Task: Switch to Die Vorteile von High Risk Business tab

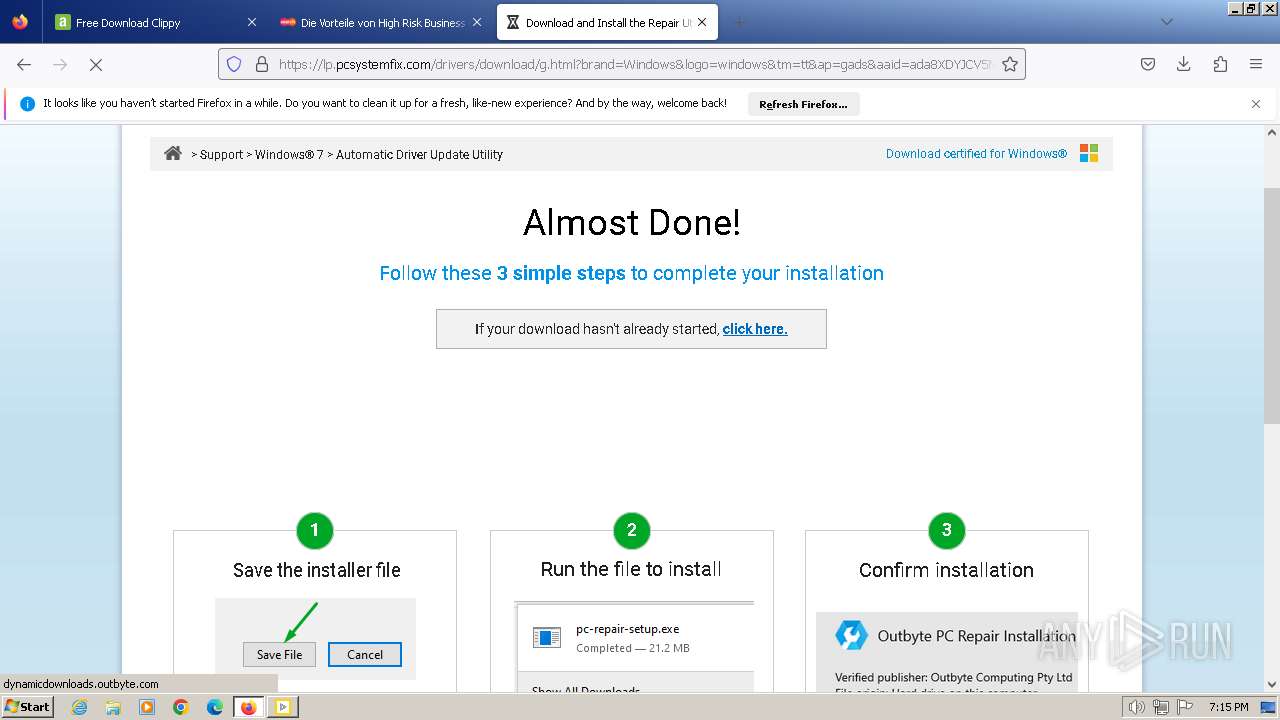Action: point(382,22)
